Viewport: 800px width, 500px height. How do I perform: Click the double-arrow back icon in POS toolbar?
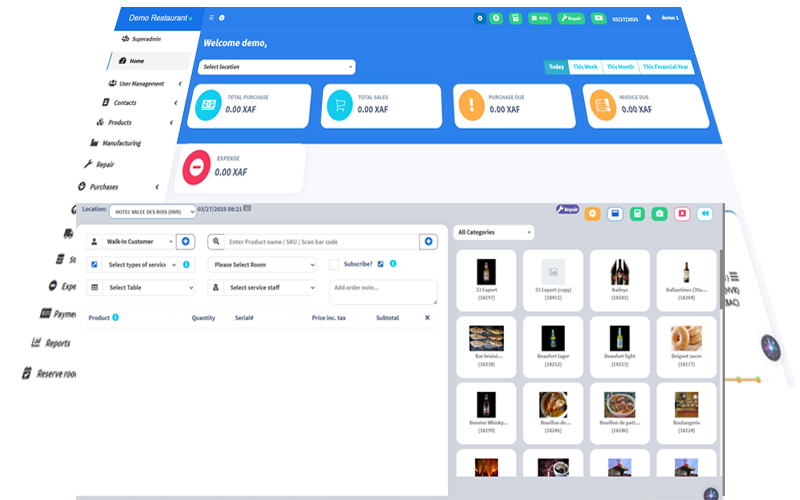705,213
